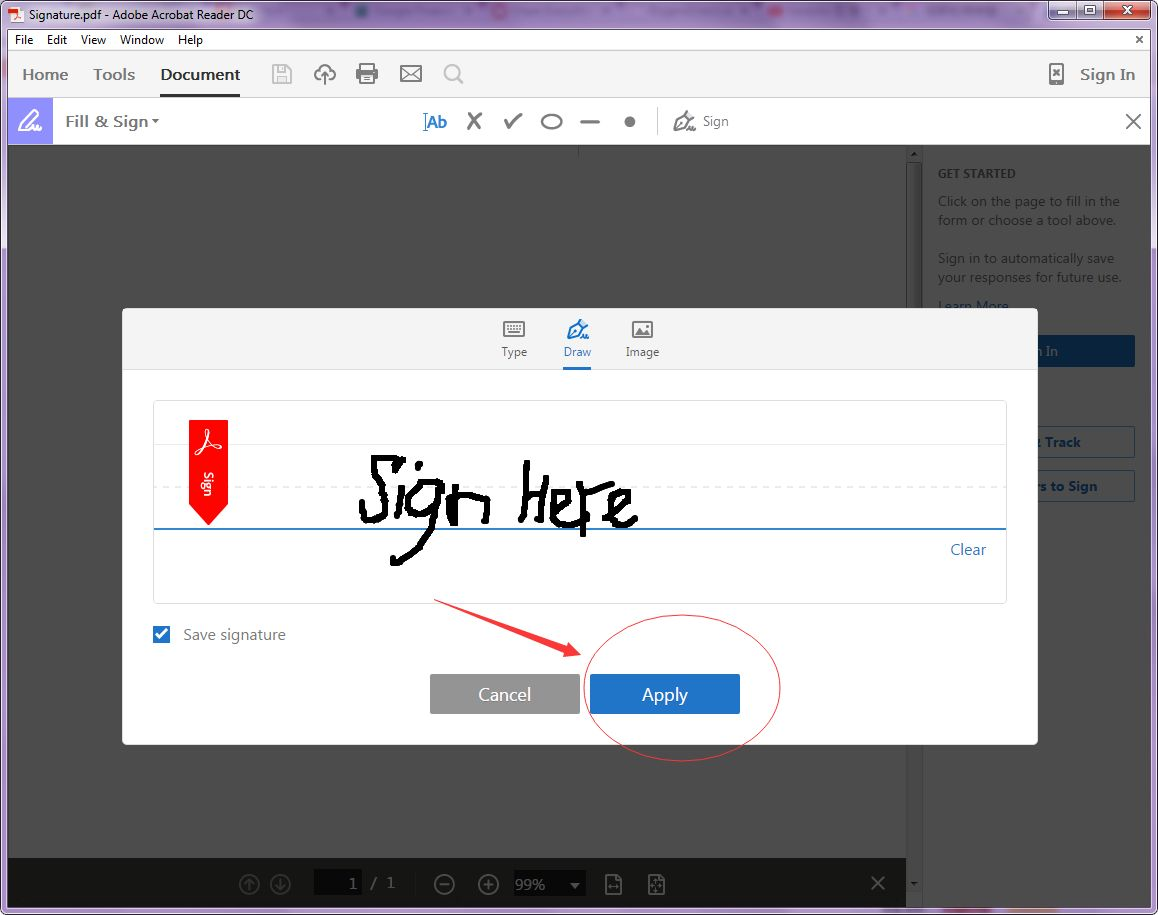Send file by email envelope icon
Screen dimensions: 1158x915
click(x=411, y=74)
